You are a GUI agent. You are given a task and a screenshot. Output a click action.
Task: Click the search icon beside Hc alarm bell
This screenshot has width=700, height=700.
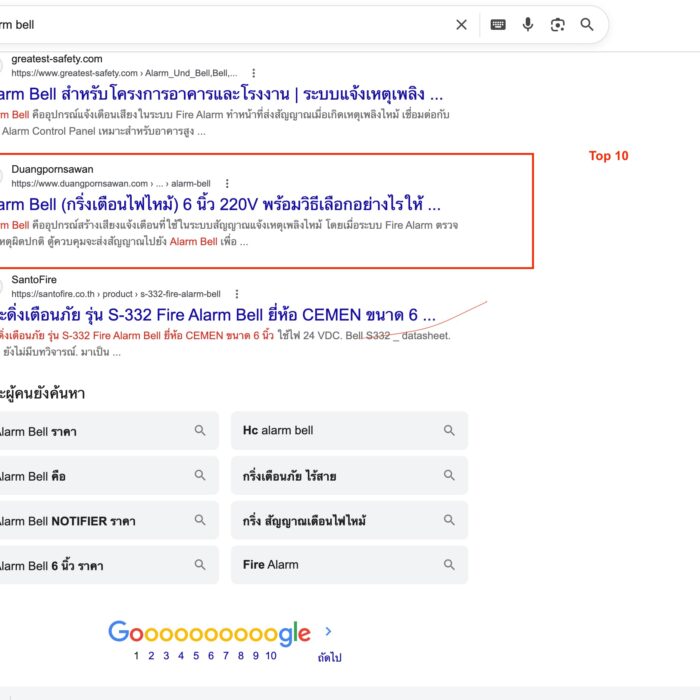(449, 430)
